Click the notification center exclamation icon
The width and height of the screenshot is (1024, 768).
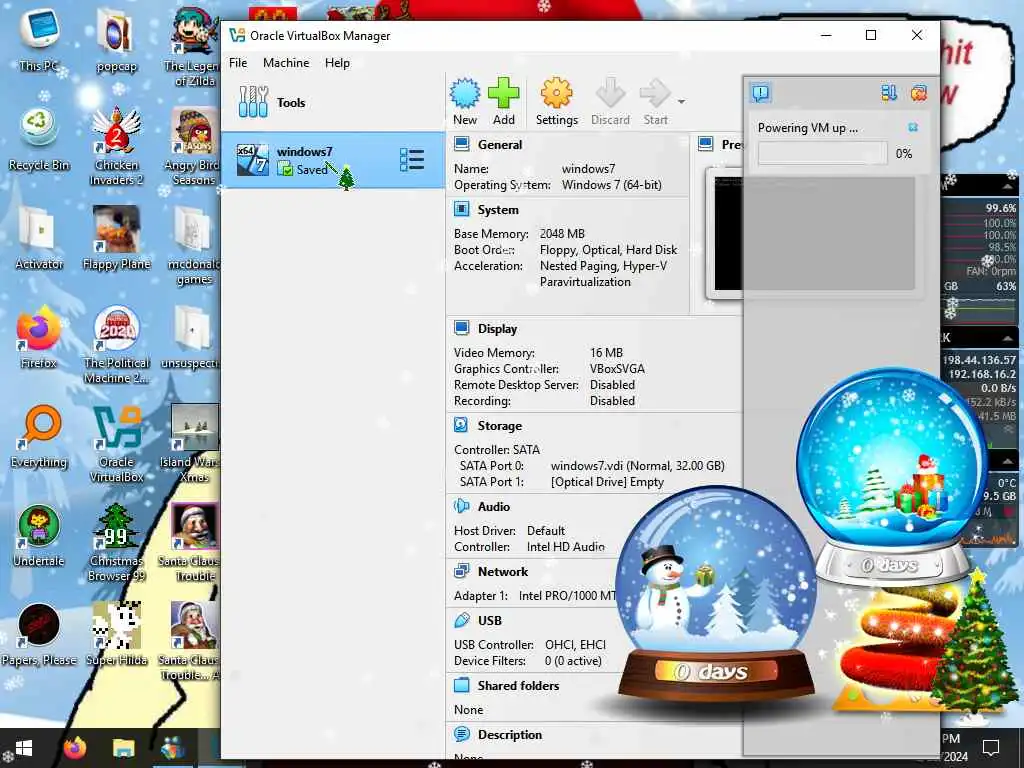(x=761, y=93)
